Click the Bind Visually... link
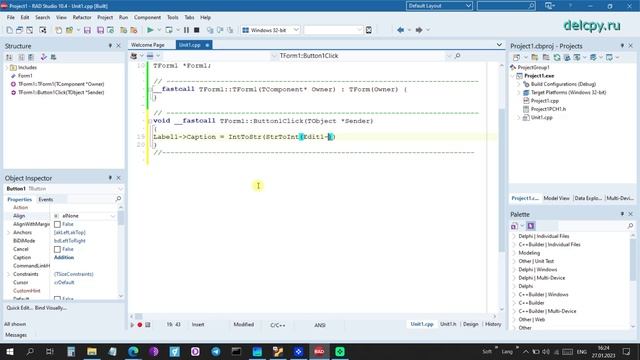The height and width of the screenshot is (360, 640). 51,308
